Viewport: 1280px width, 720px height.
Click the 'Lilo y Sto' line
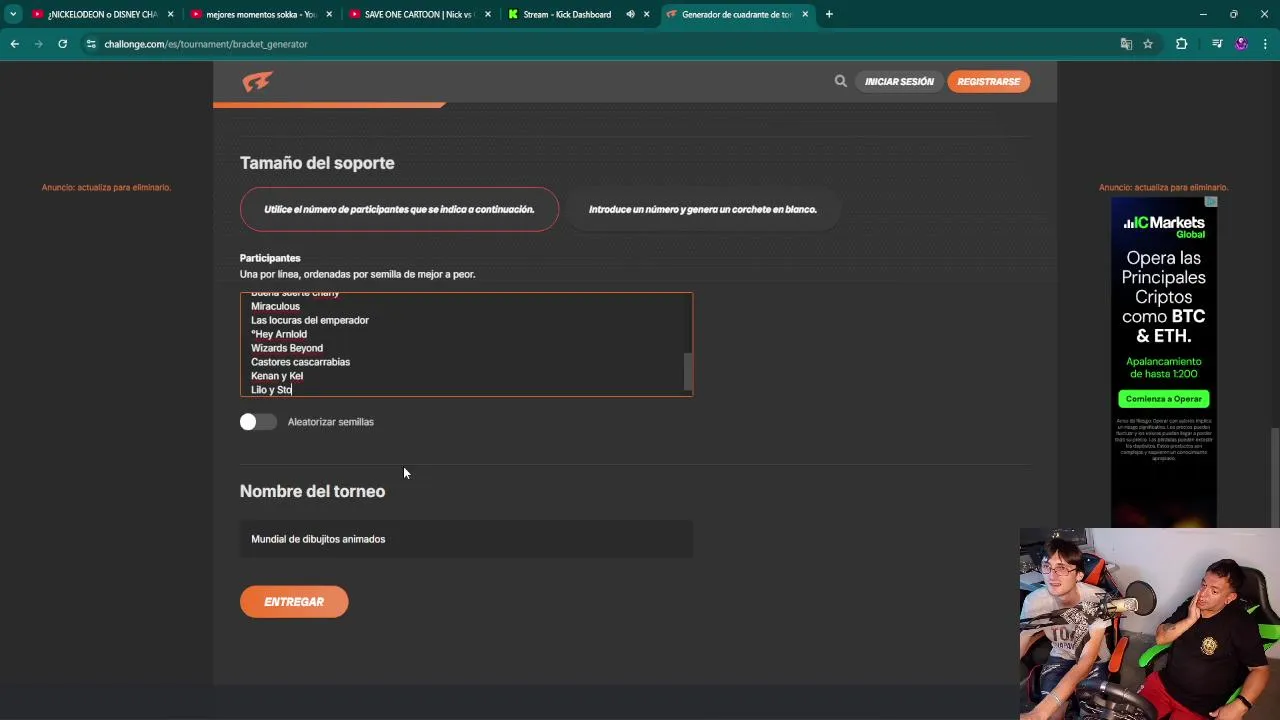click(271, 390)
